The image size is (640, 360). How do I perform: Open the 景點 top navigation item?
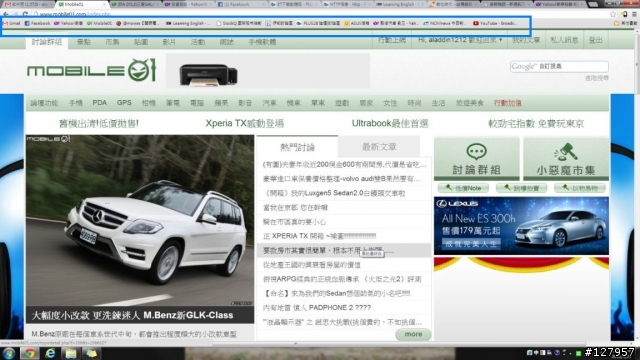(x=84, y=42)
